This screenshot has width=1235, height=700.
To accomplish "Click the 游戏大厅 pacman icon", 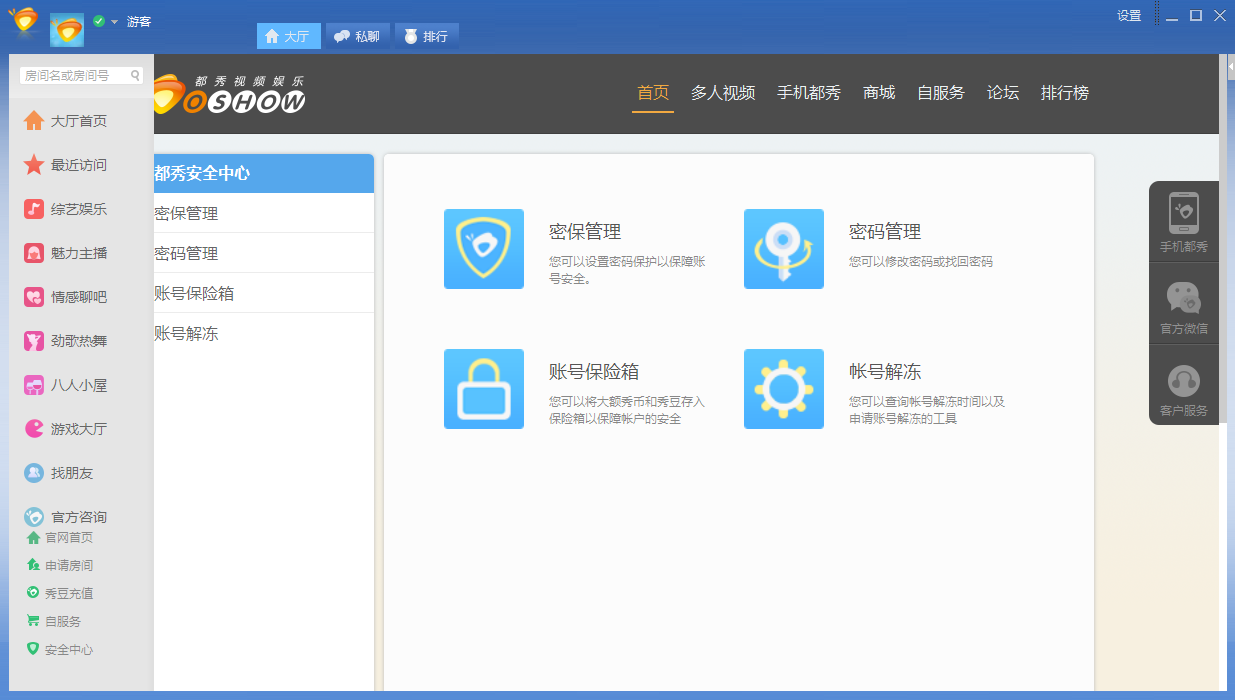I will (x=34, y=429).
